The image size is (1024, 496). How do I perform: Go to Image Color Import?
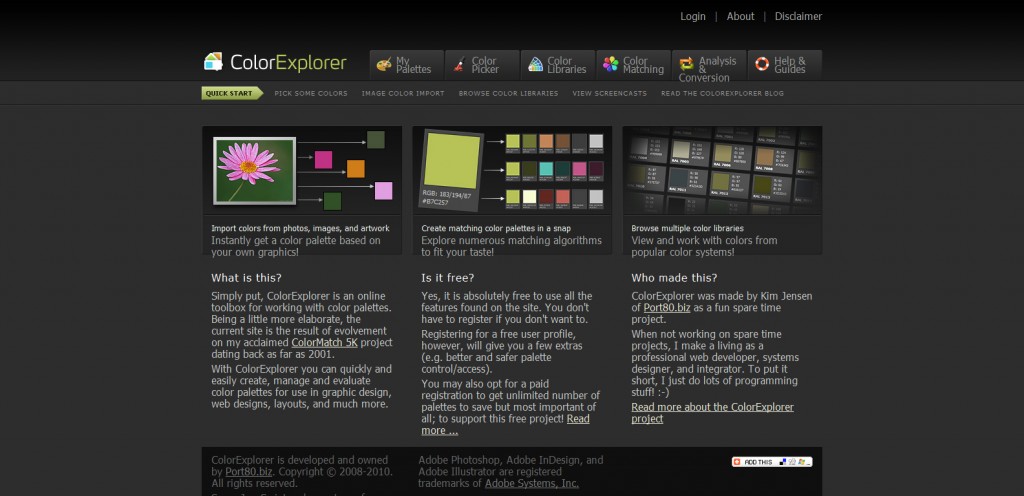coord(403,93)
